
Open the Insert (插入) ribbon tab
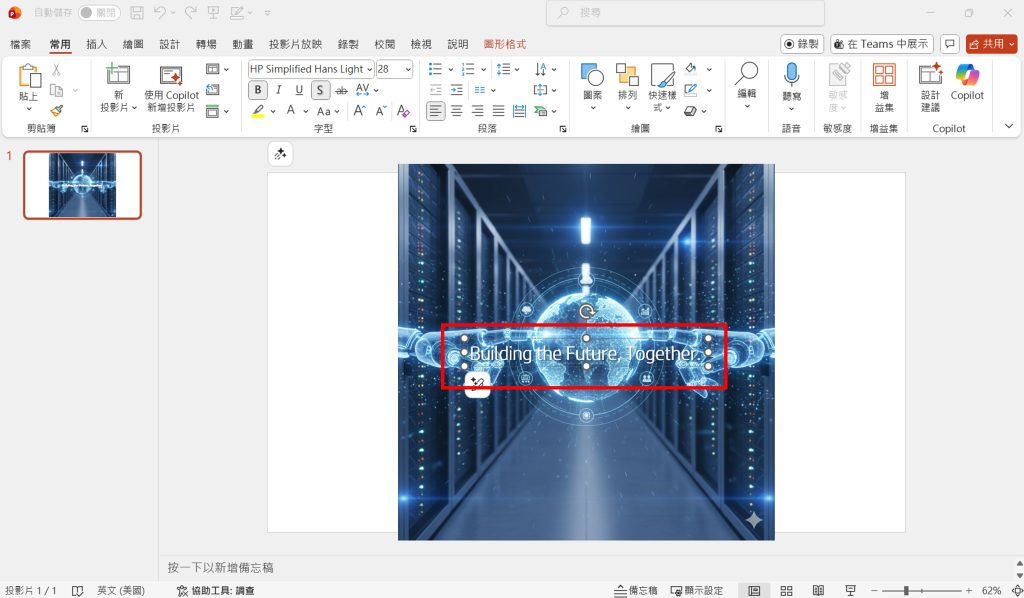click(x=97, y=44)
